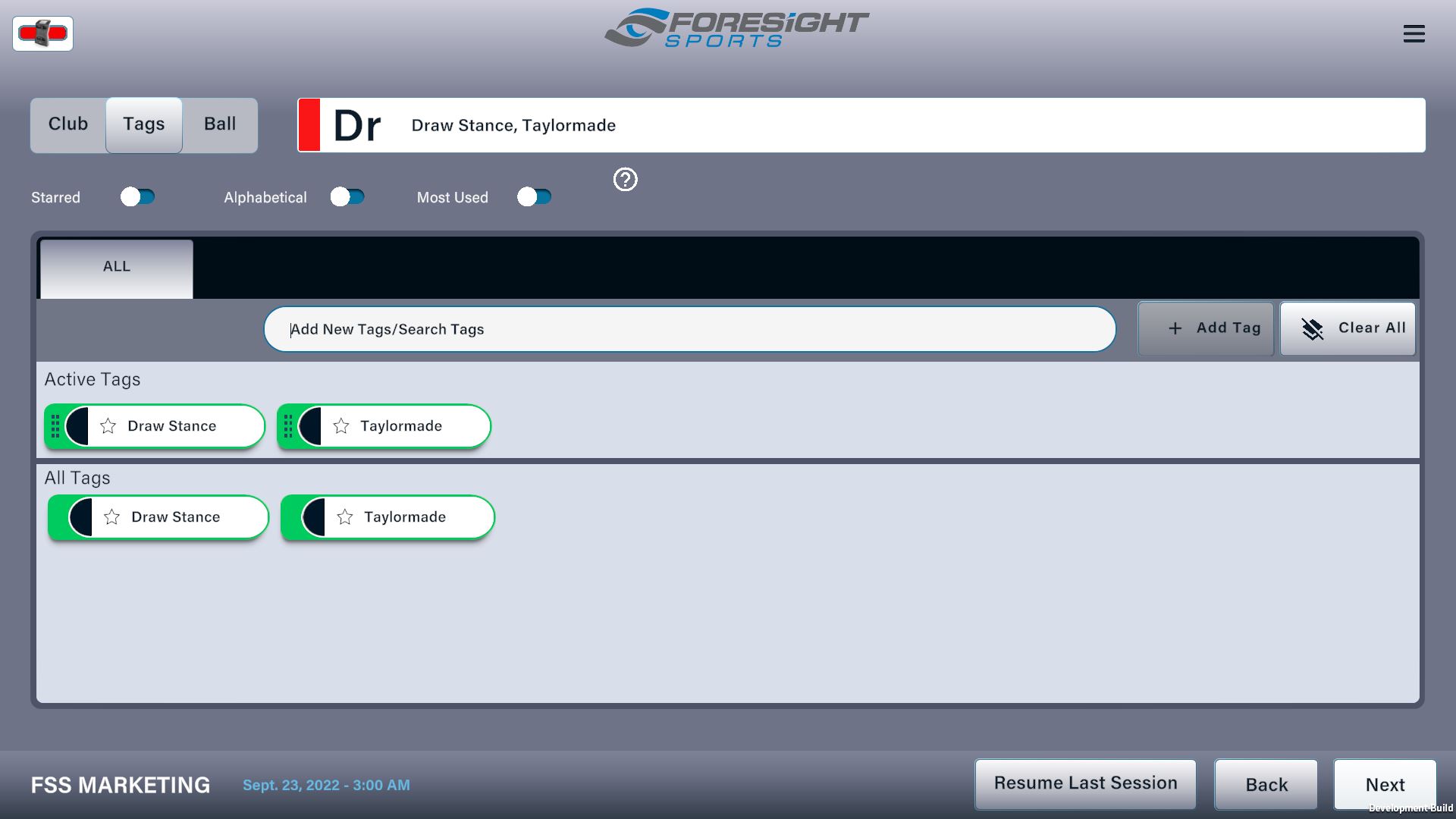Click the help question mark icon
This screenshot has height=819, width=1456.
click(x=625, y=180)
